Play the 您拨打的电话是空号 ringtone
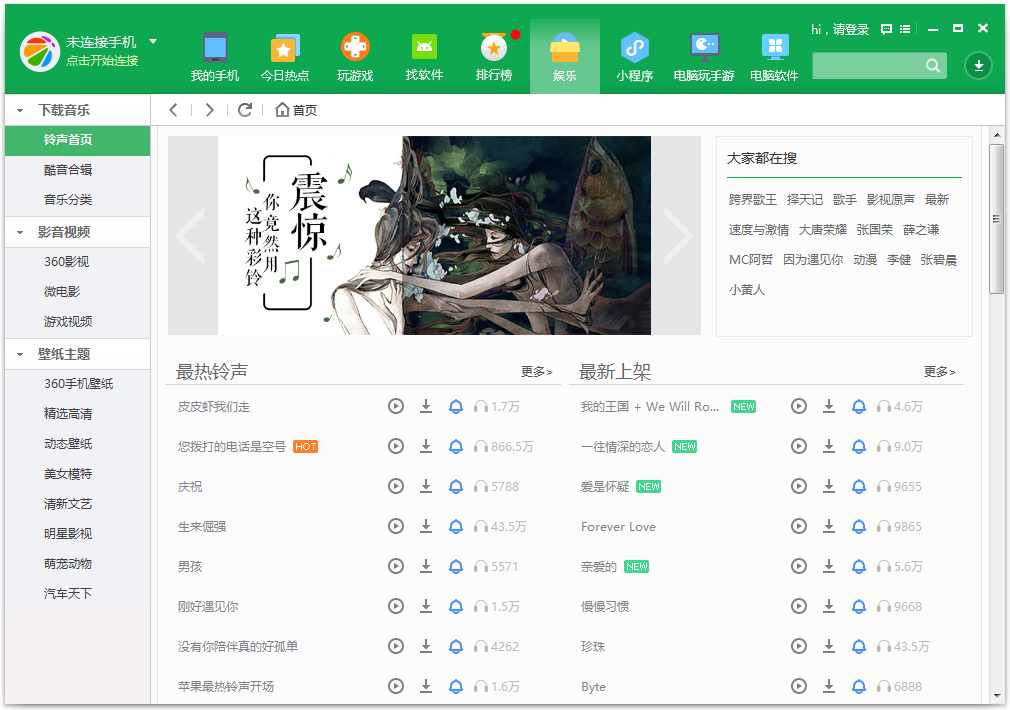This screenshot has height=710, width=1010. (x=395, y=446)
